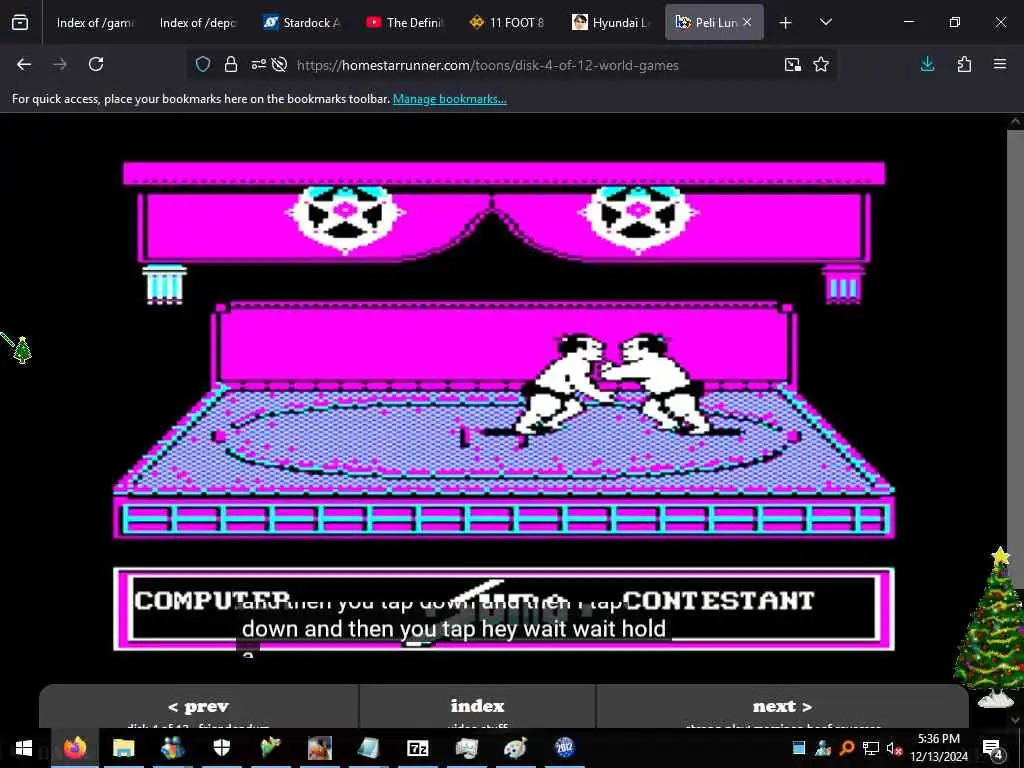This screenshot has height=768, width=1024.
Task: Open the notepad taskbar icon
Action: (368, 748)
